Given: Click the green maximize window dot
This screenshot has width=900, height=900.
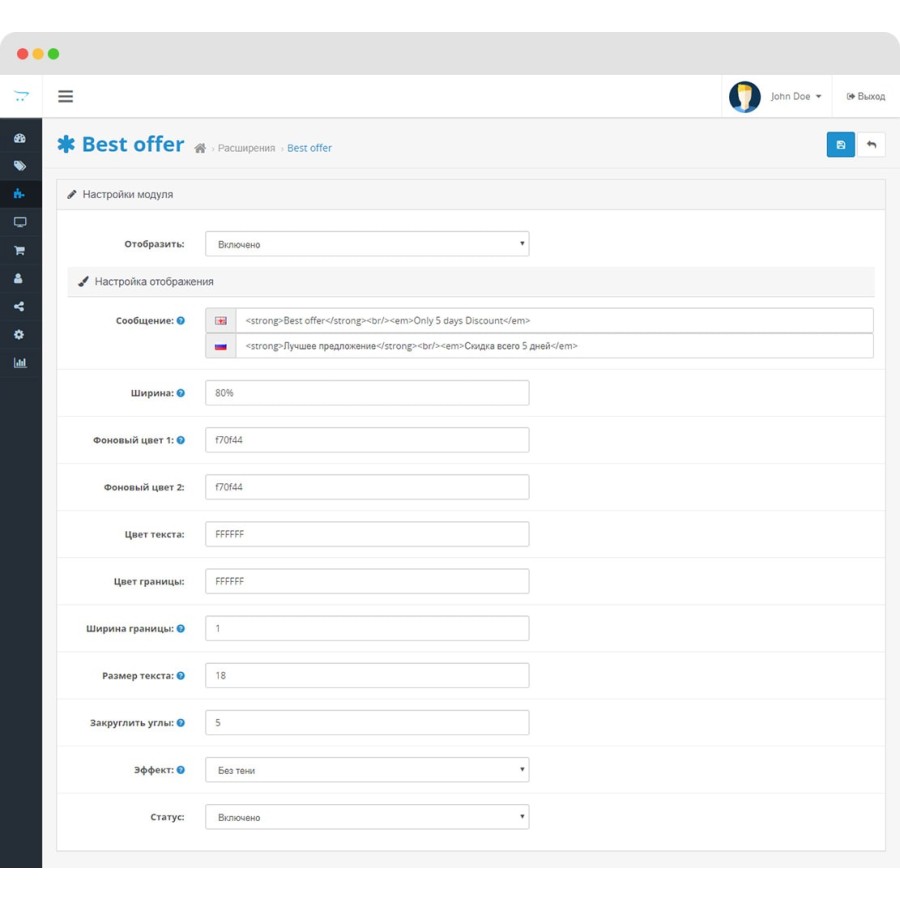Looking at the screenshot, I should tap(53, 54).
